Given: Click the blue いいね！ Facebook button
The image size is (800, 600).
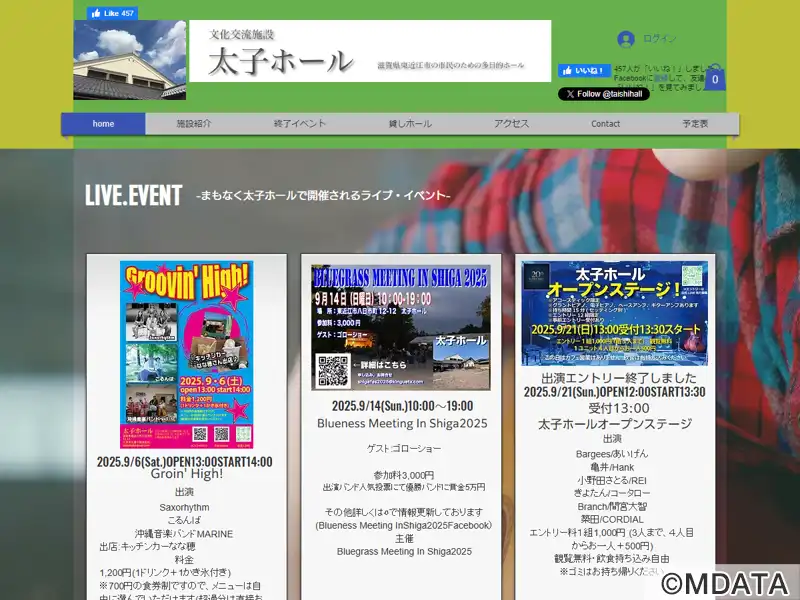Looking at the screenshot, I should [584, 70].
